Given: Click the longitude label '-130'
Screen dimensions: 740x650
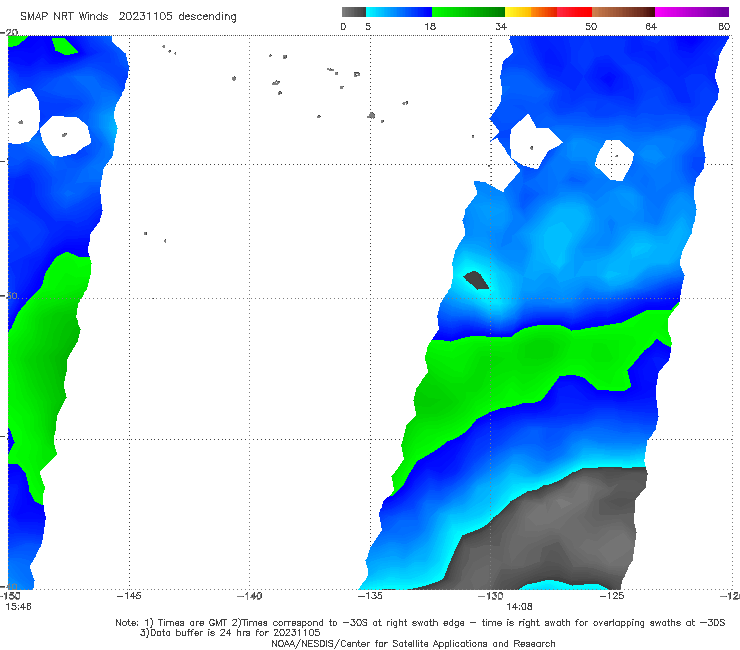Looking at the screenshot, I should pyautogui.click(x=491, y=596).
